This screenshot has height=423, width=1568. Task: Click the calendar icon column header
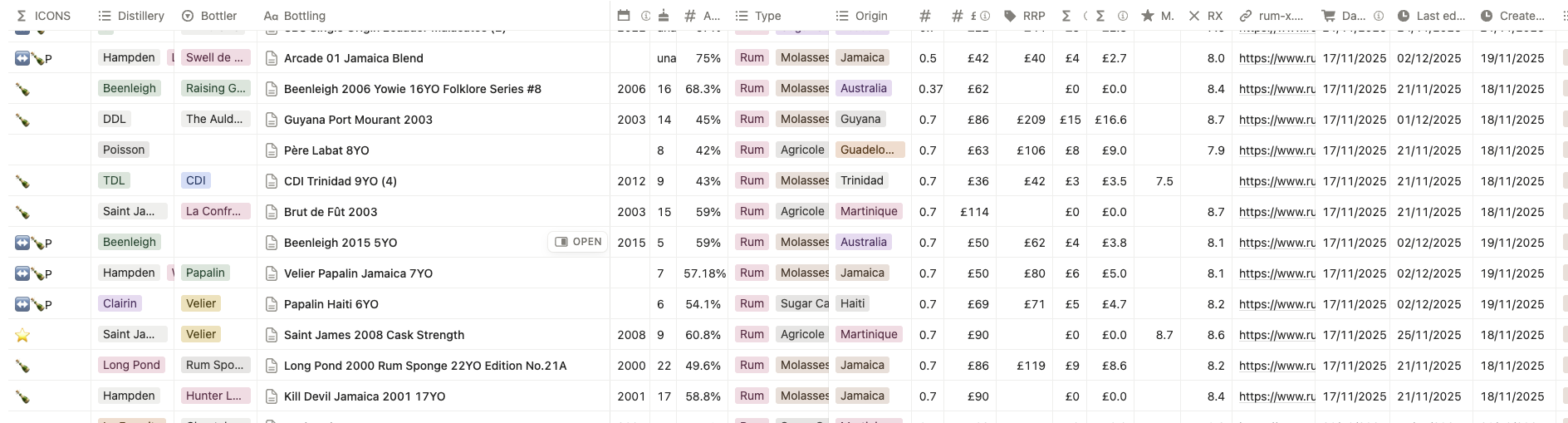(625, 16)
